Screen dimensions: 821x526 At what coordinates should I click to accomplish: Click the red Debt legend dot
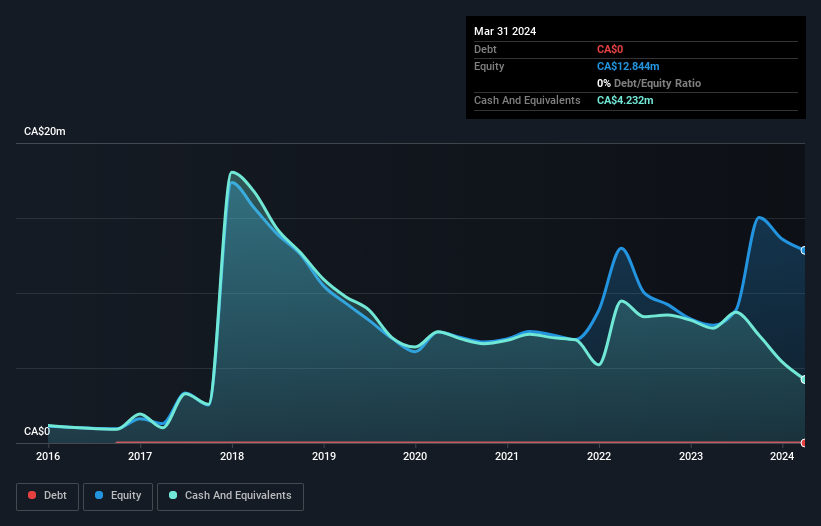pyautogui.click(x=32, y=495)
